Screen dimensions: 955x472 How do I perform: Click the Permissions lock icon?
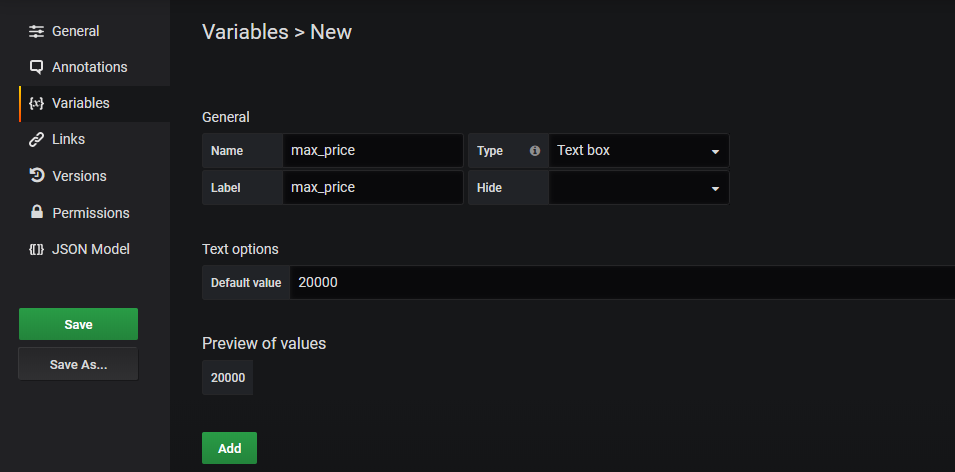(37, 212)
